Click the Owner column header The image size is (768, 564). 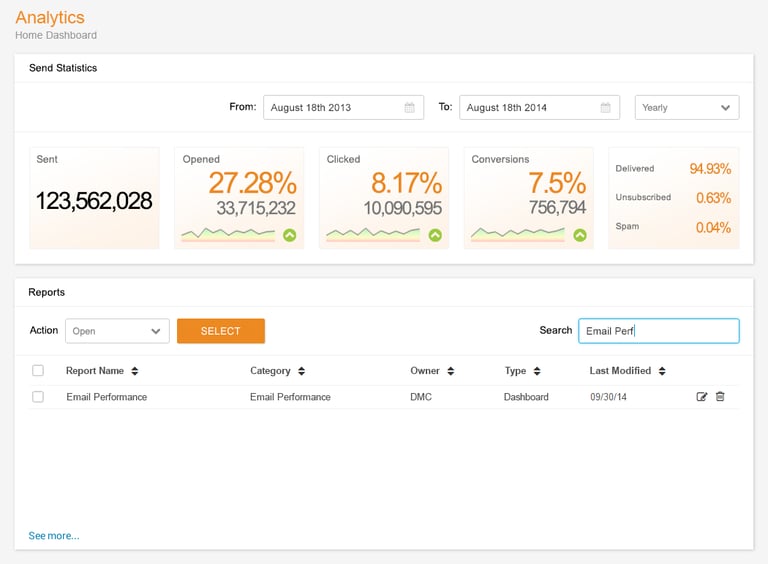pos(425,371)
